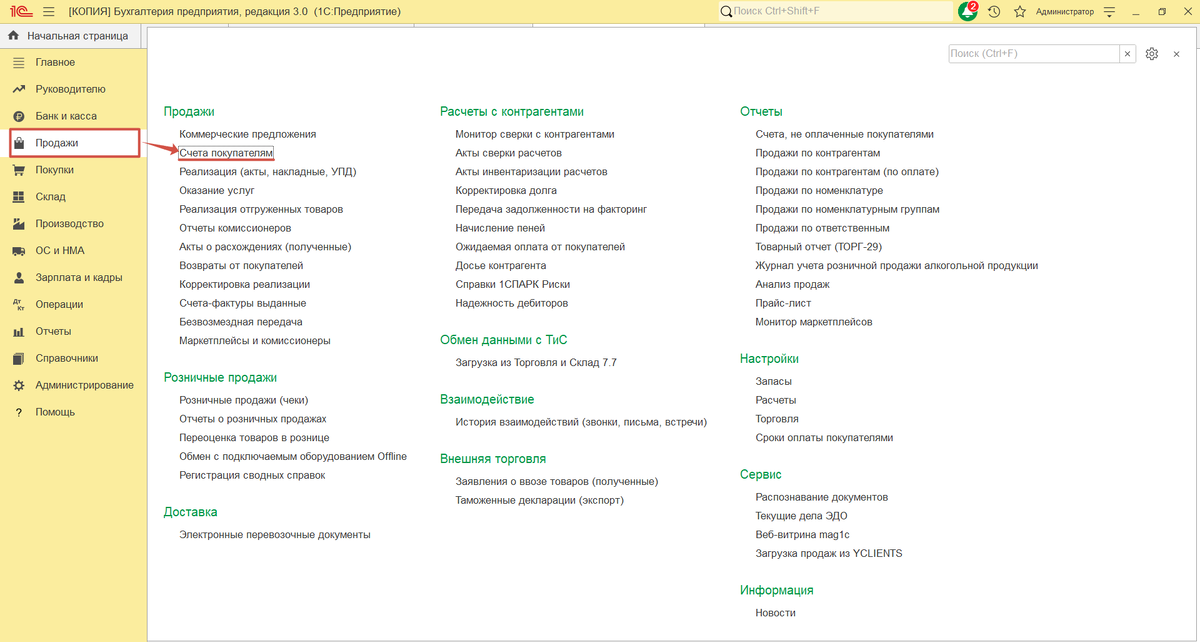Click the global search field Ctrl+Shift+F
The height and width of the screenshot is (642, 1200).
[x=835, y=11]
